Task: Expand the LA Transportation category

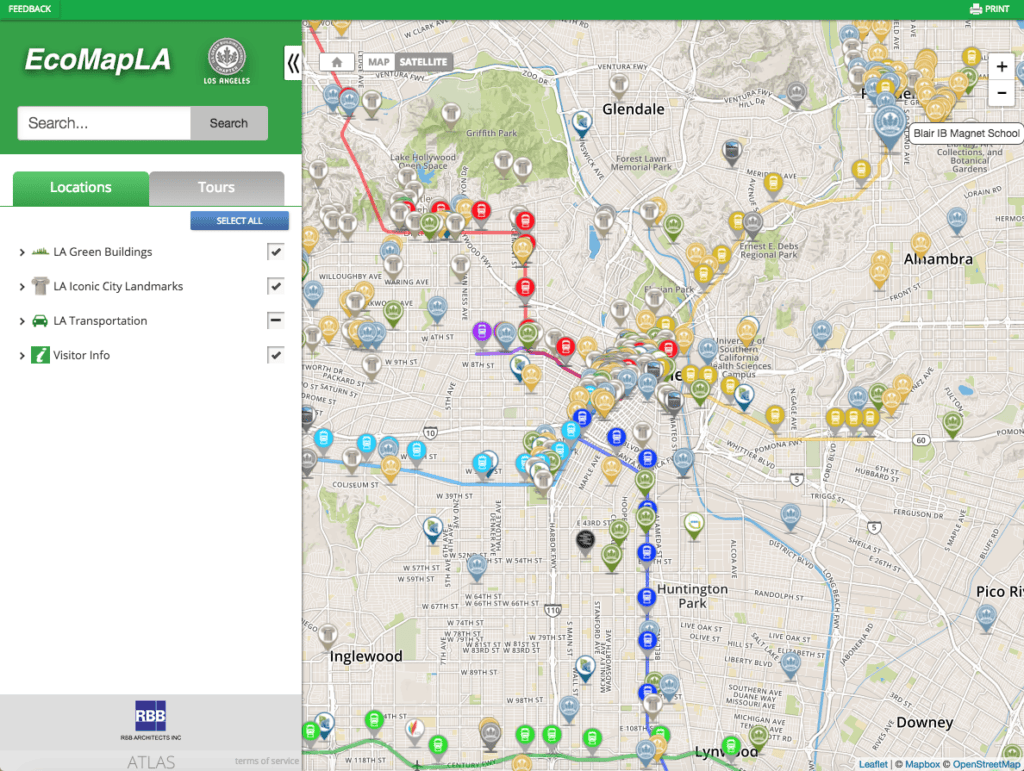Action: point(20,320)
